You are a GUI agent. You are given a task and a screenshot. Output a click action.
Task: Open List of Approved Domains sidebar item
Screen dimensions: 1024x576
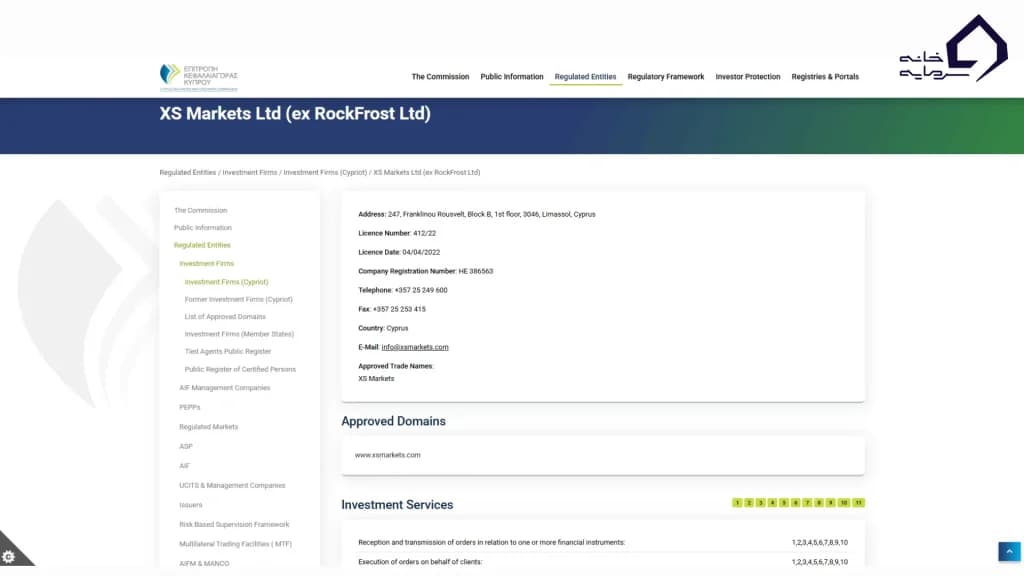pyautogui.click(x=225, y=317)
